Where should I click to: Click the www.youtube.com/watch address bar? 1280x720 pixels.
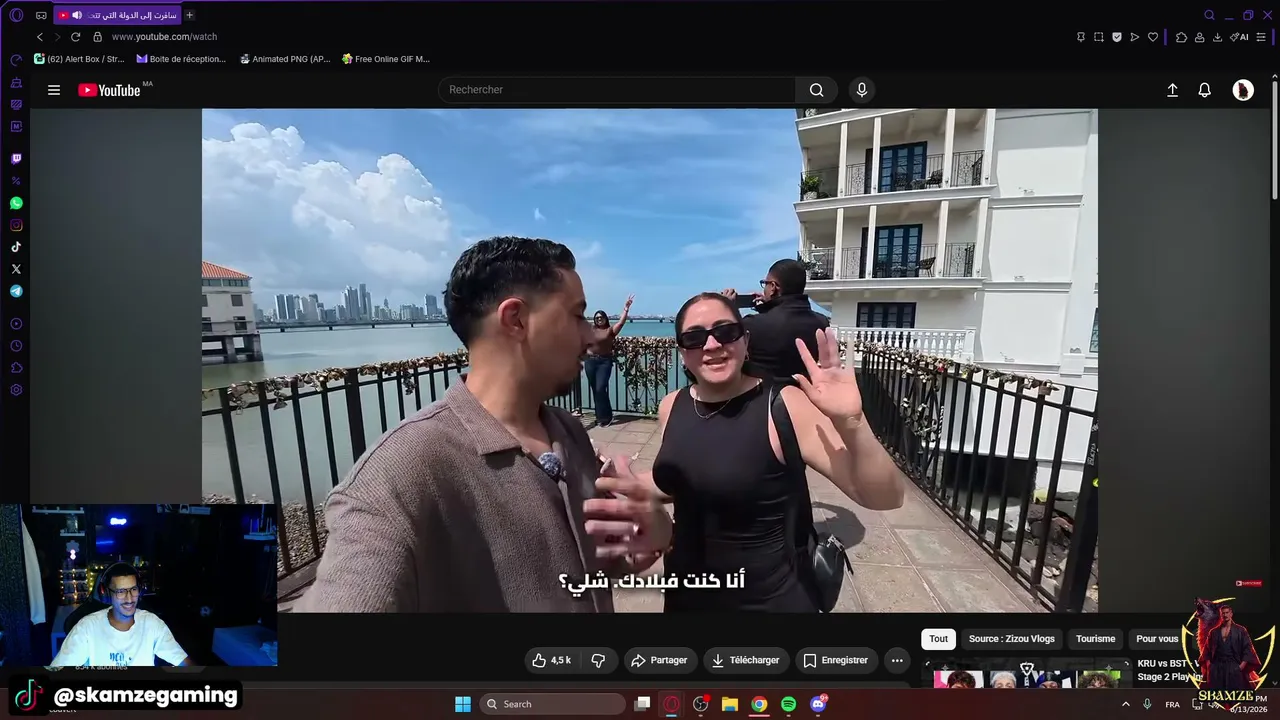[x=164, y=37]
